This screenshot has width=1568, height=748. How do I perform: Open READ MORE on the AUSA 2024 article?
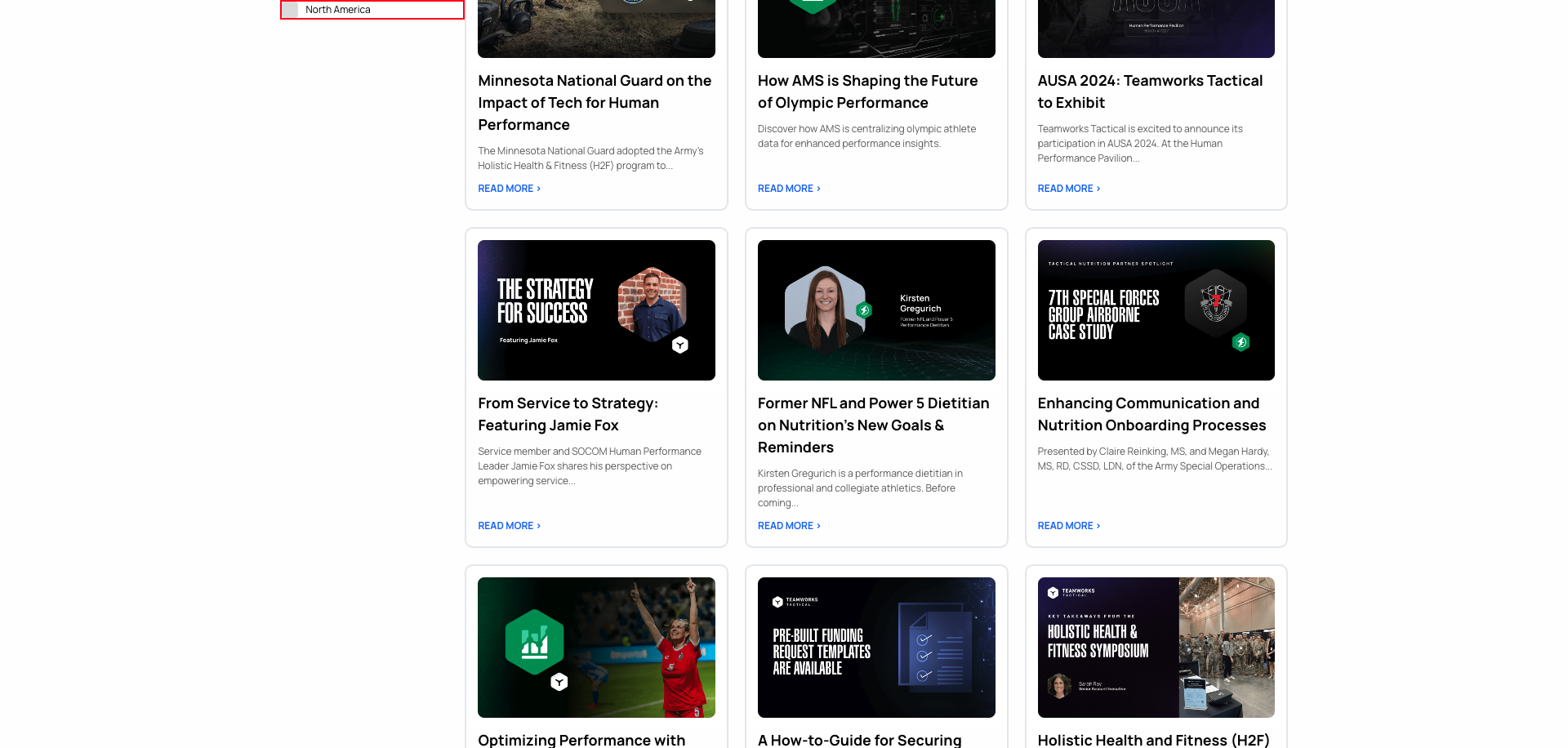(1067, 188)
